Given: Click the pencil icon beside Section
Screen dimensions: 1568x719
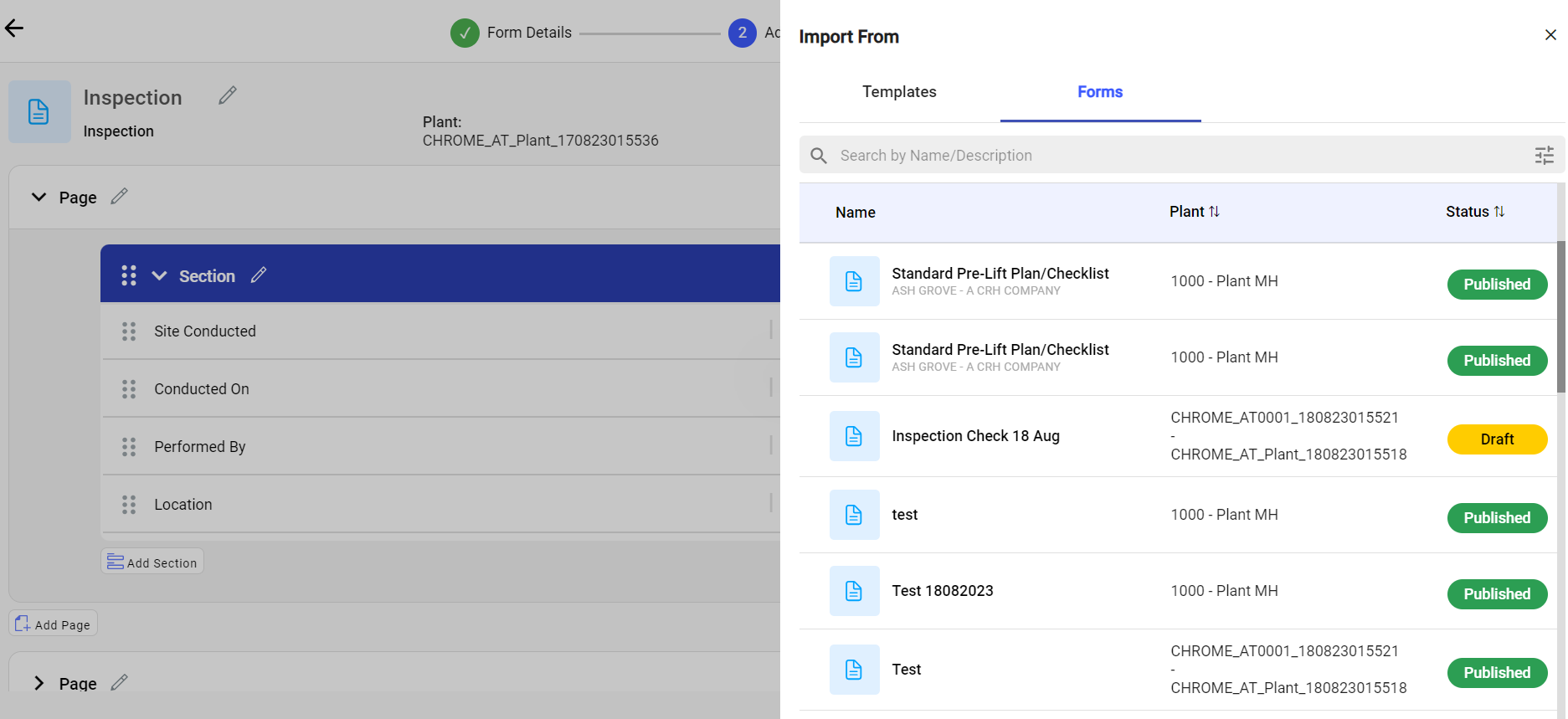Looking at the screenshot, I should (259, 275).
